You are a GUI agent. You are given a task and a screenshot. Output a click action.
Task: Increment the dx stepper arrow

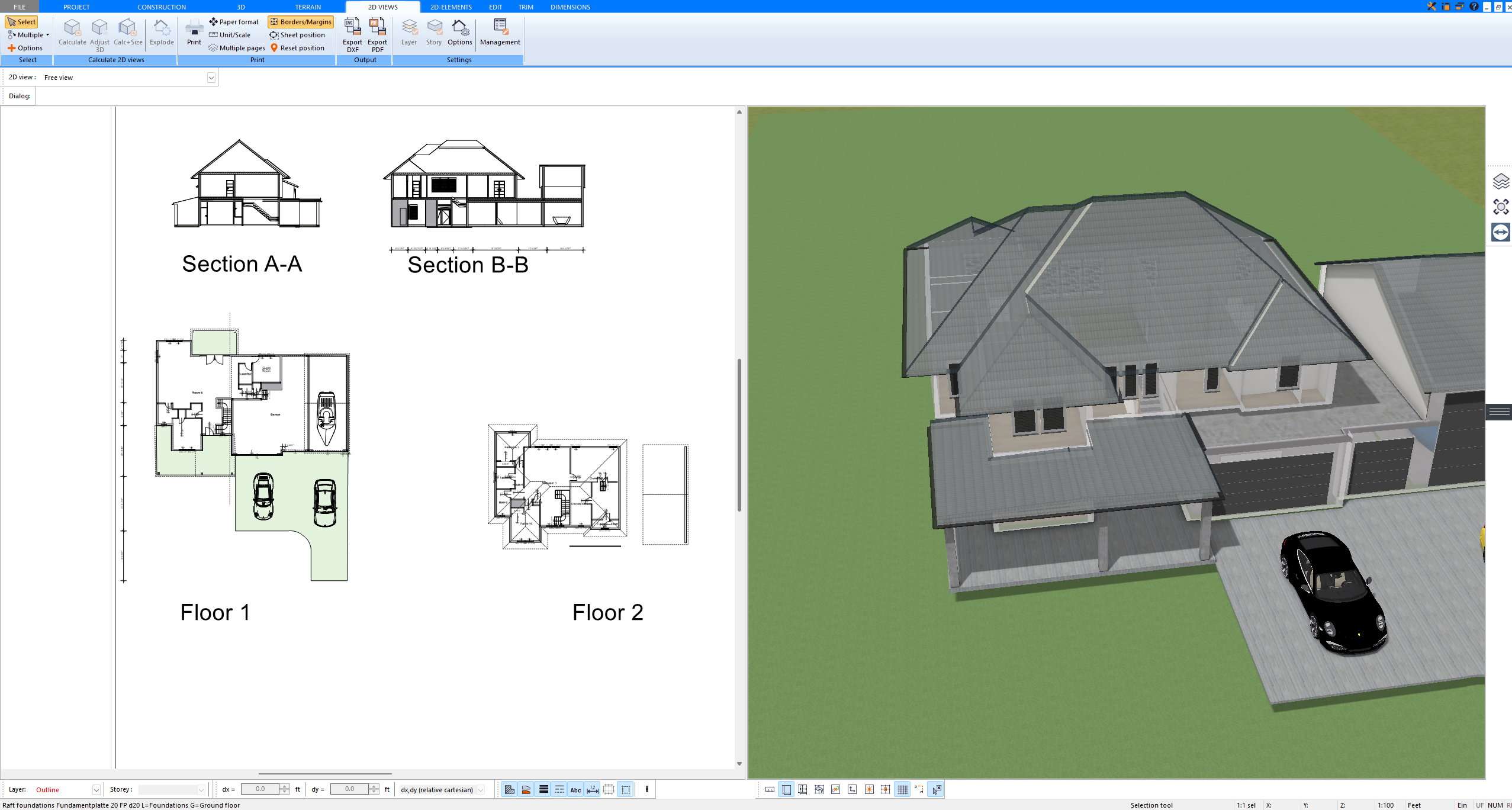pyautogui.click(x=285, y=786)
